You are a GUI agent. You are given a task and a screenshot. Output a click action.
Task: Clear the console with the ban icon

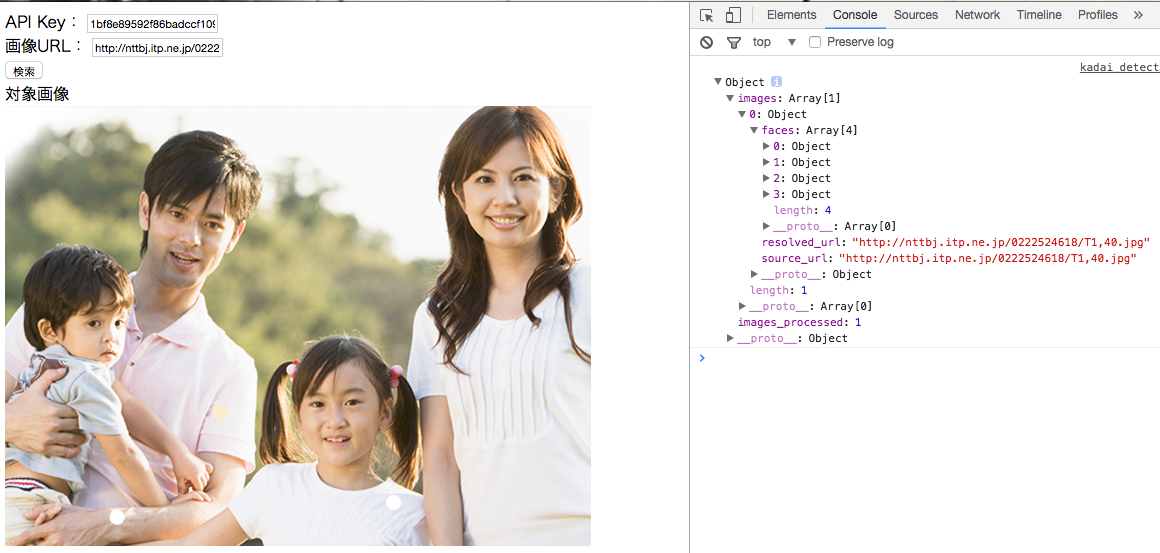(707, 42)
